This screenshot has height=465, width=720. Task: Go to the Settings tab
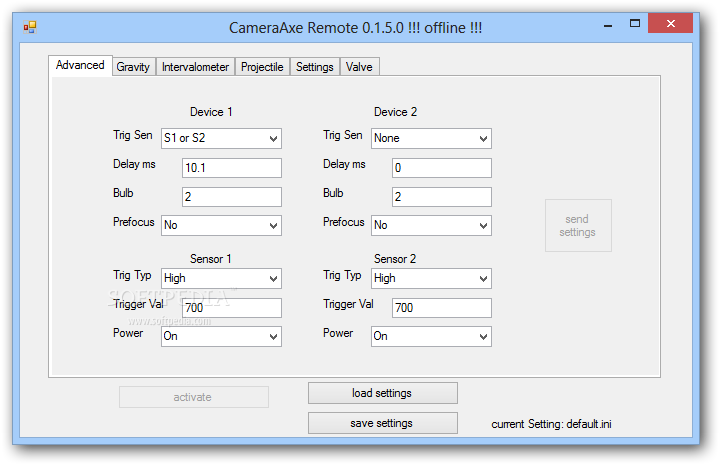click(x=315, y=67)
